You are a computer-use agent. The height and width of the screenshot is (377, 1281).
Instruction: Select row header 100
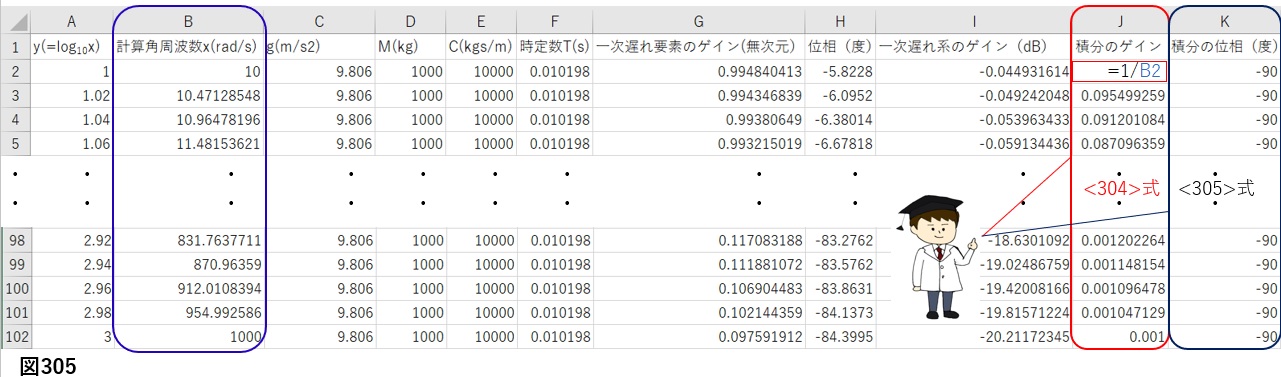click(x=16, y=289)
